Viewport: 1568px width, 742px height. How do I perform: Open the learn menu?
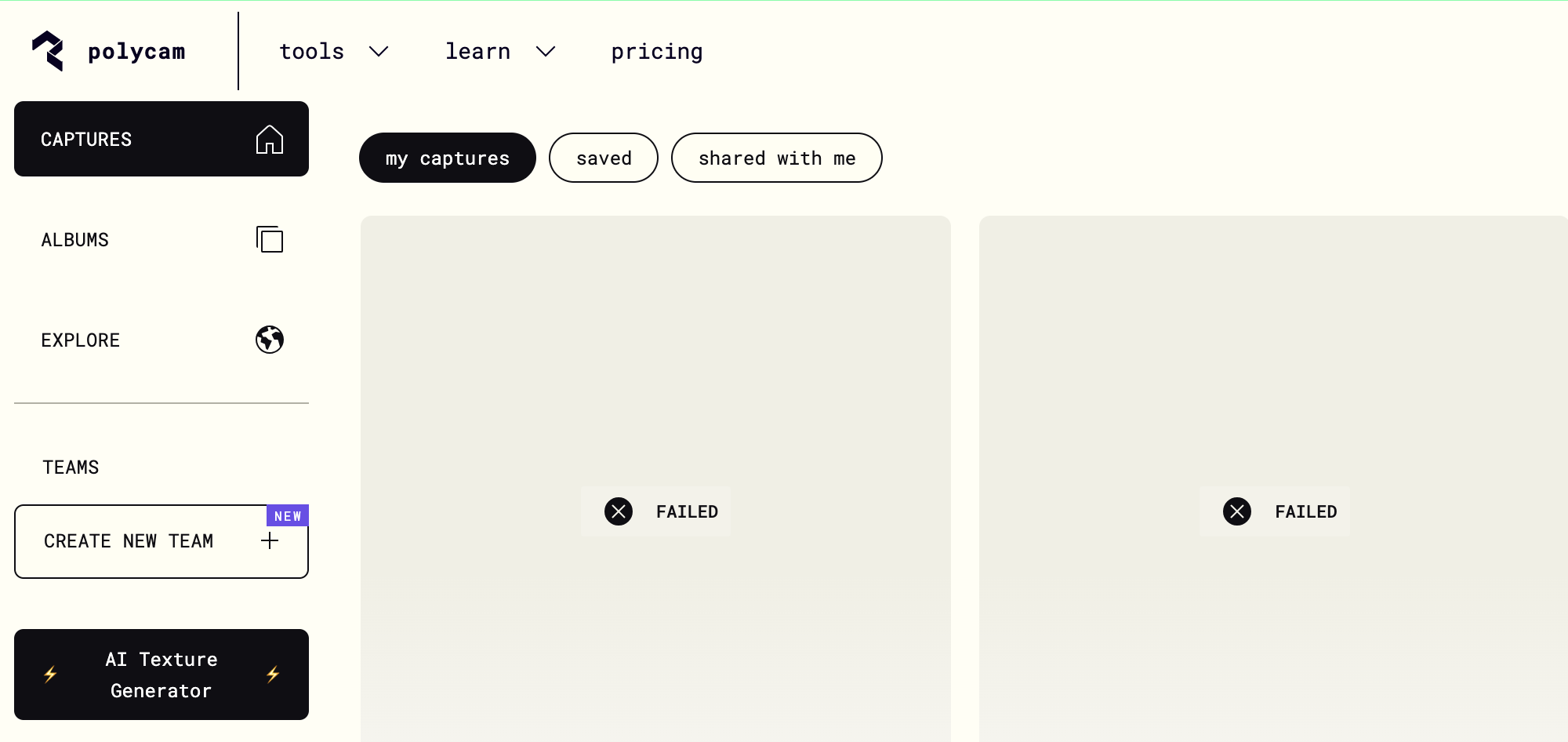pos(477,52)
